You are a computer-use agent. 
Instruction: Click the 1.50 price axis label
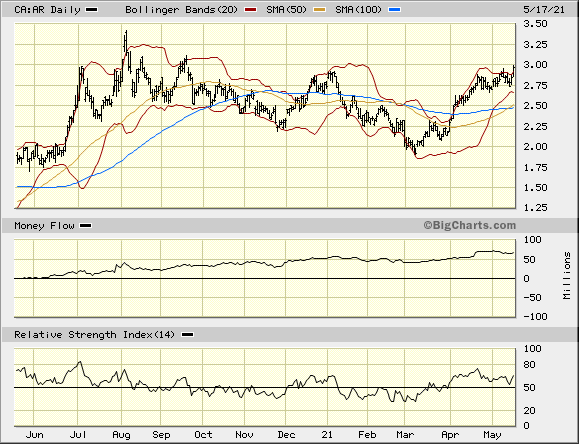pos(535,188)
